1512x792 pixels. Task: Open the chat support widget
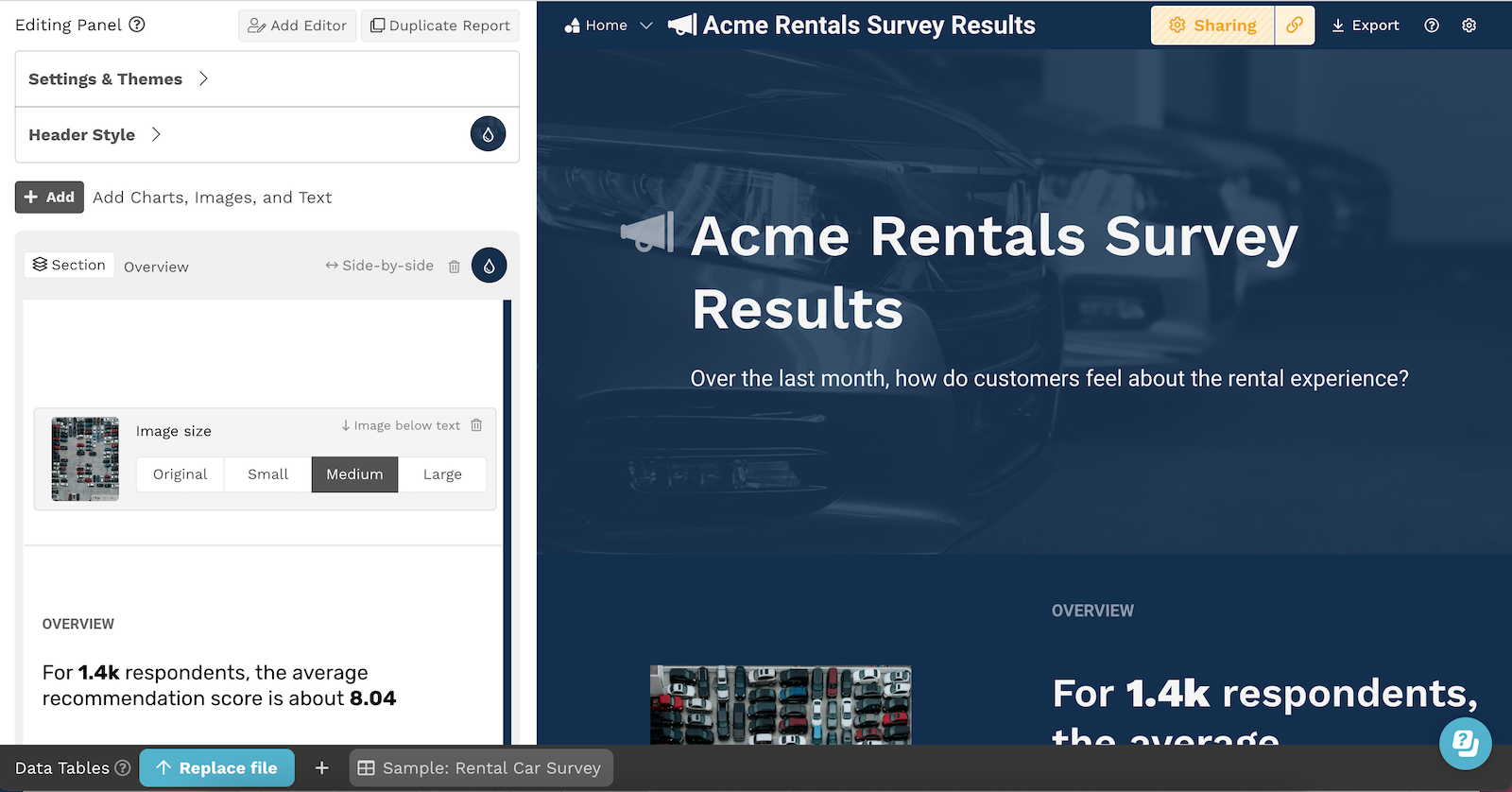[1465, 743]
